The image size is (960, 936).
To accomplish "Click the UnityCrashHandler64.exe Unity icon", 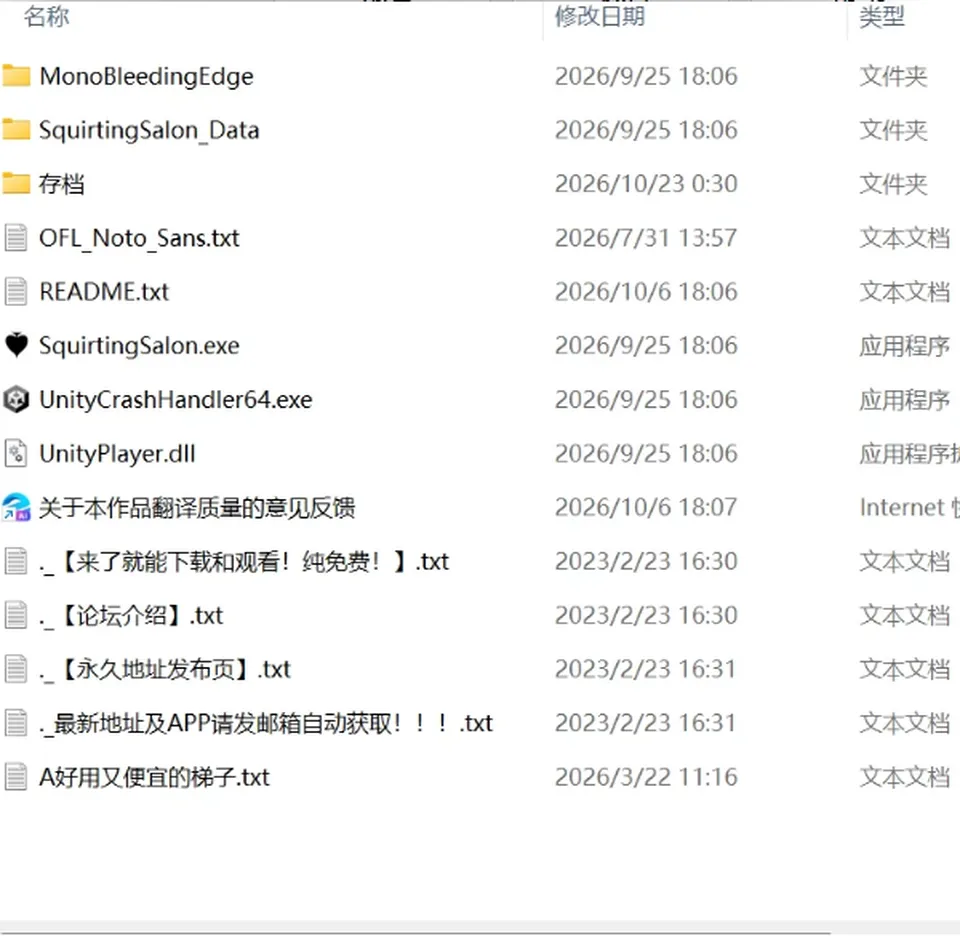I will point(16,400).
